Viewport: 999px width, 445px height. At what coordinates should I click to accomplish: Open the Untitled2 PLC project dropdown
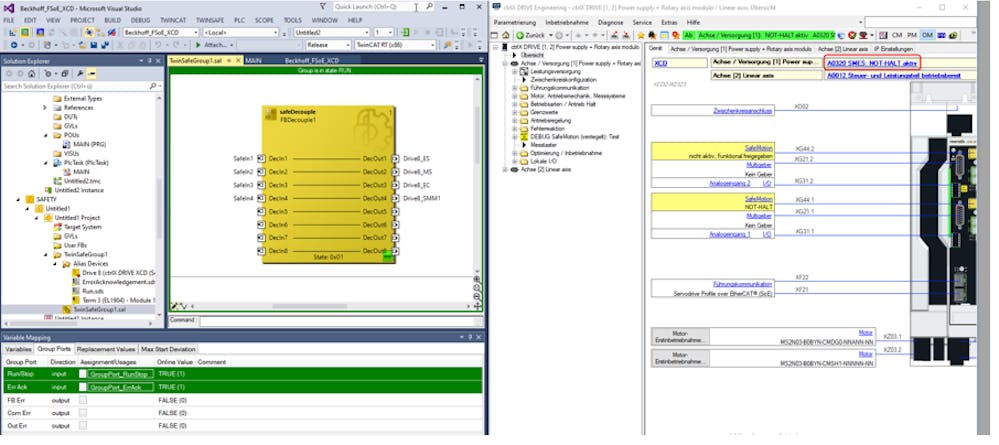click(x=366, y=32)
